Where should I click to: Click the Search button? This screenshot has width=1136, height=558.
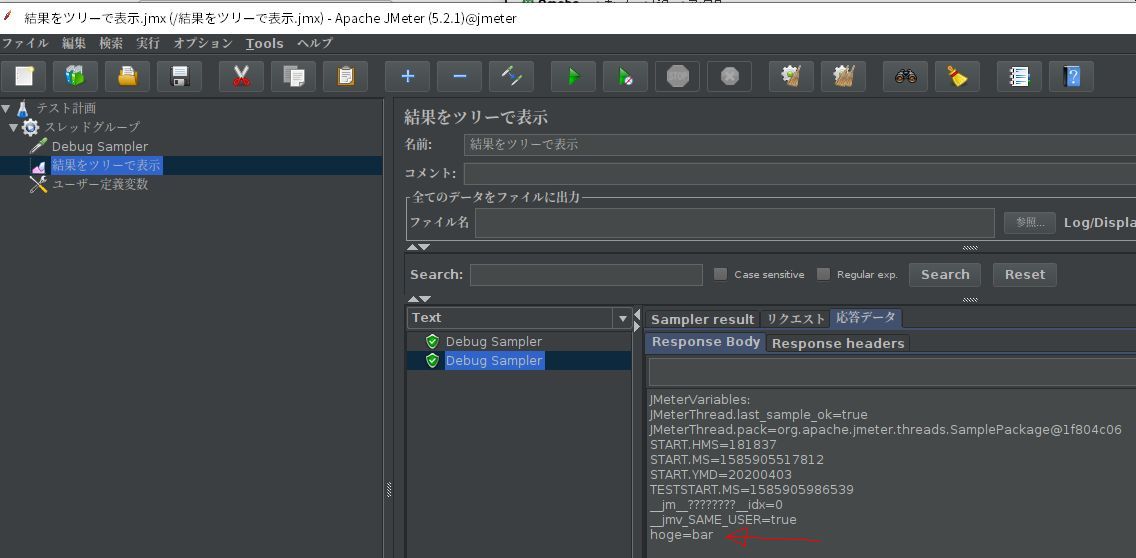click(945, 275)
